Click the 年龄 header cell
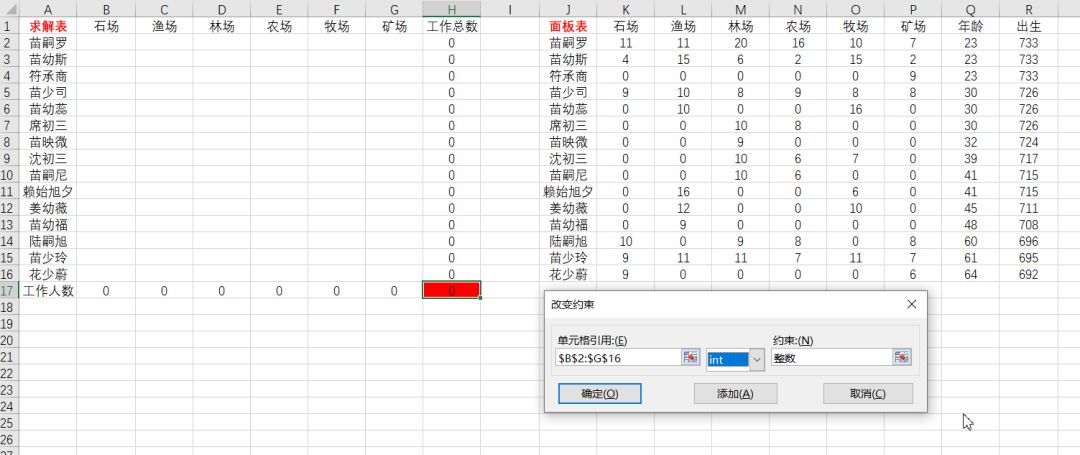 970,26
